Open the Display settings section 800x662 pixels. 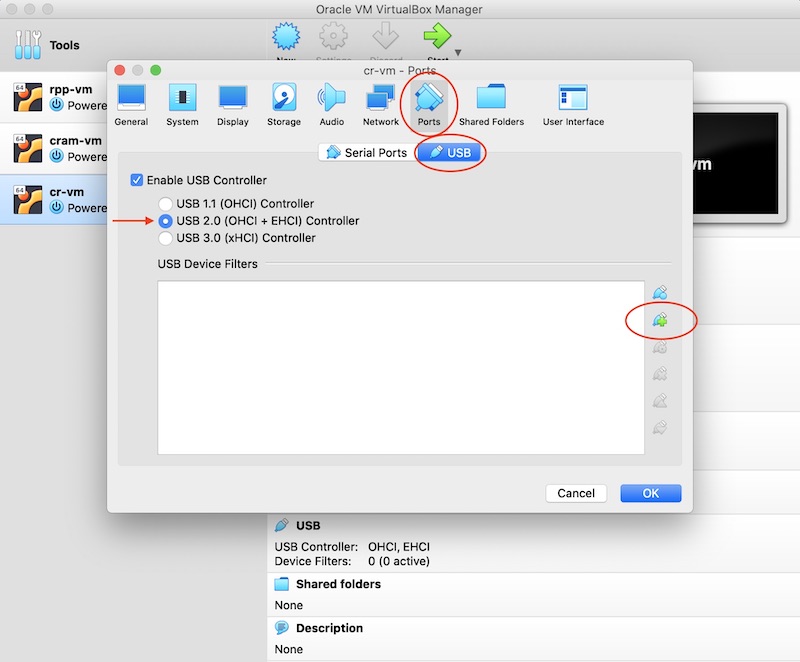point(232,105)
